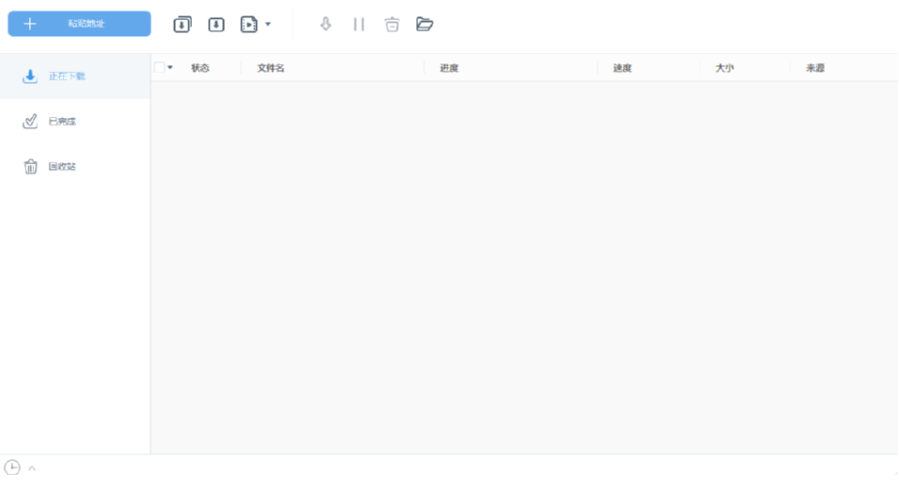Image resolution: width=899 pixels, height=486 pixels.
Task: Tick the select-all checkbox in list header
Action: tap(159, 68)
